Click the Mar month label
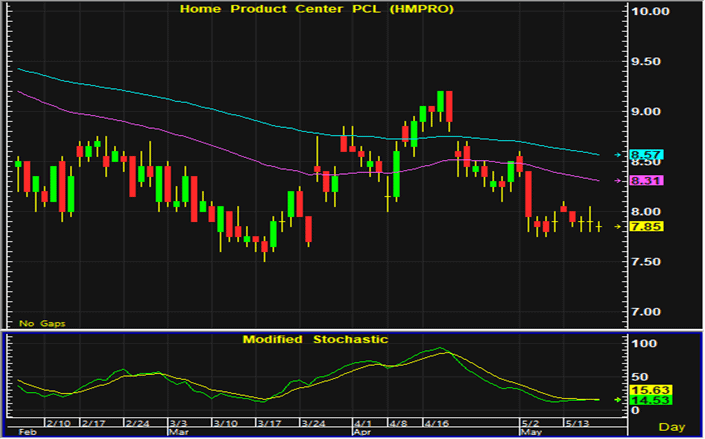 pyautogui.click(x=177, y=434)
